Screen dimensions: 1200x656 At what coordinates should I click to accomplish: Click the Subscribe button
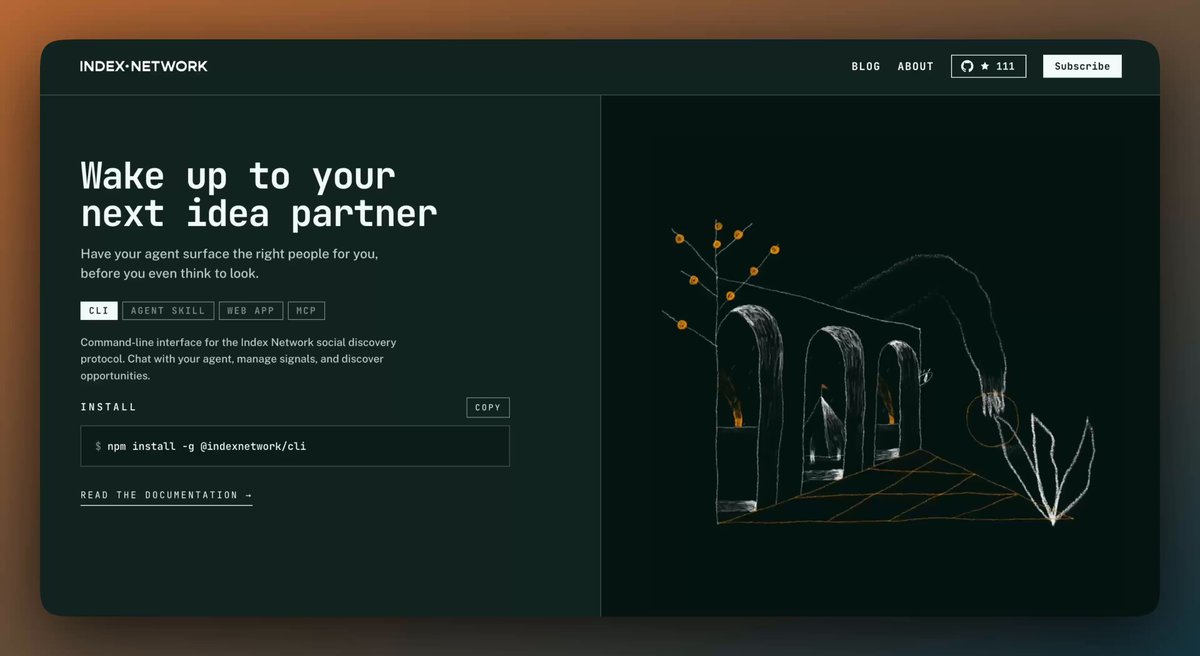(1082, 66)
